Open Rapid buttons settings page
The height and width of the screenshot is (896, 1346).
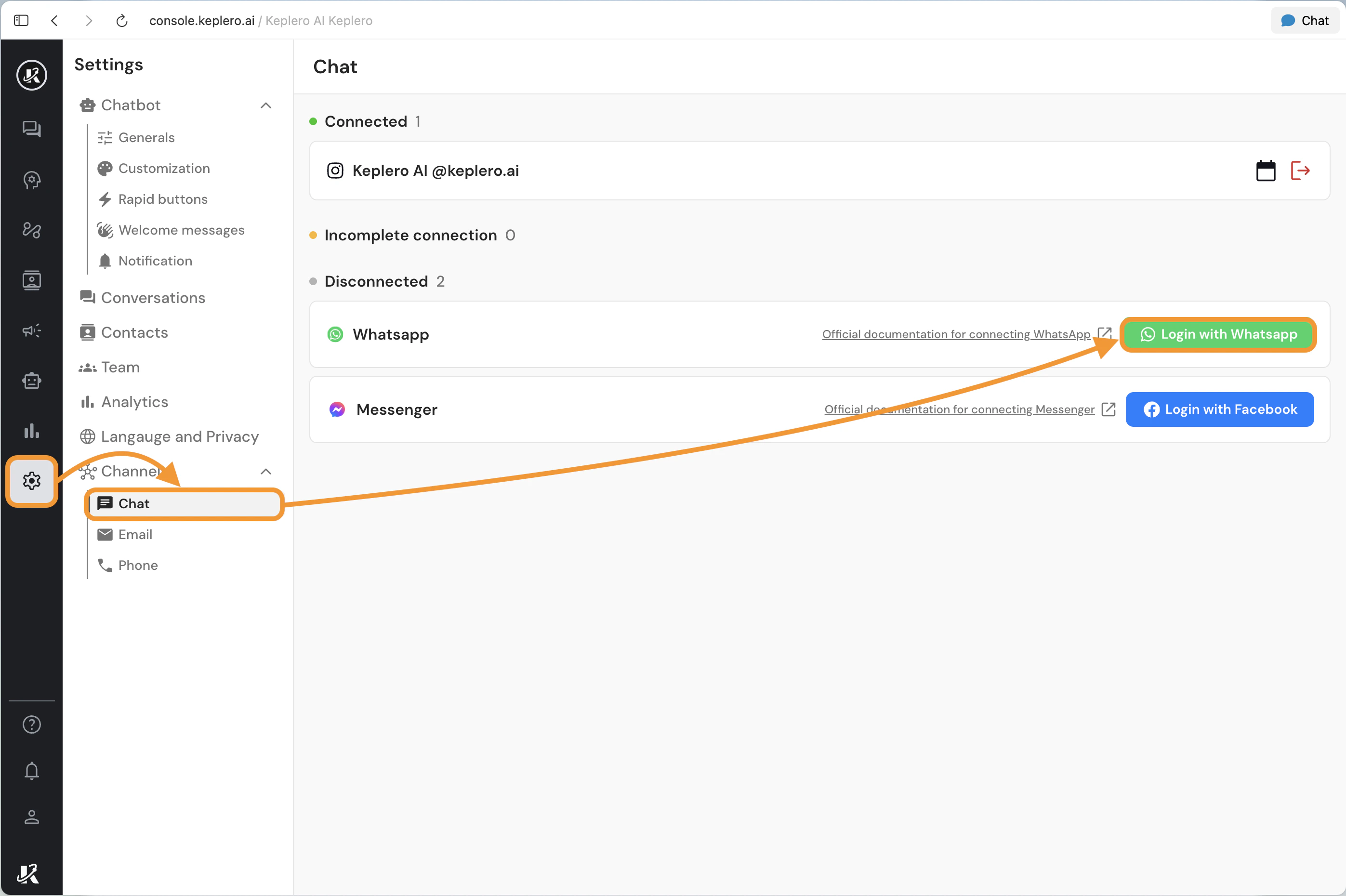click(x=163, y=199)
